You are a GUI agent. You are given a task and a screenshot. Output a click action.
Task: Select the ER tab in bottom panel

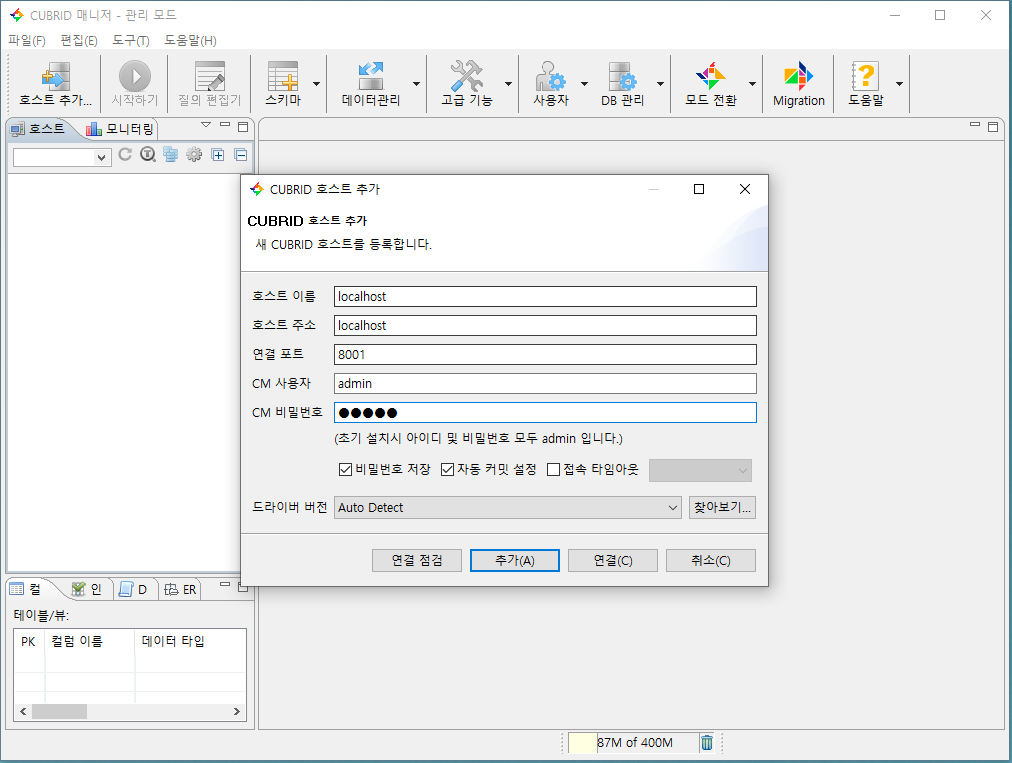(x=180, y=589)
